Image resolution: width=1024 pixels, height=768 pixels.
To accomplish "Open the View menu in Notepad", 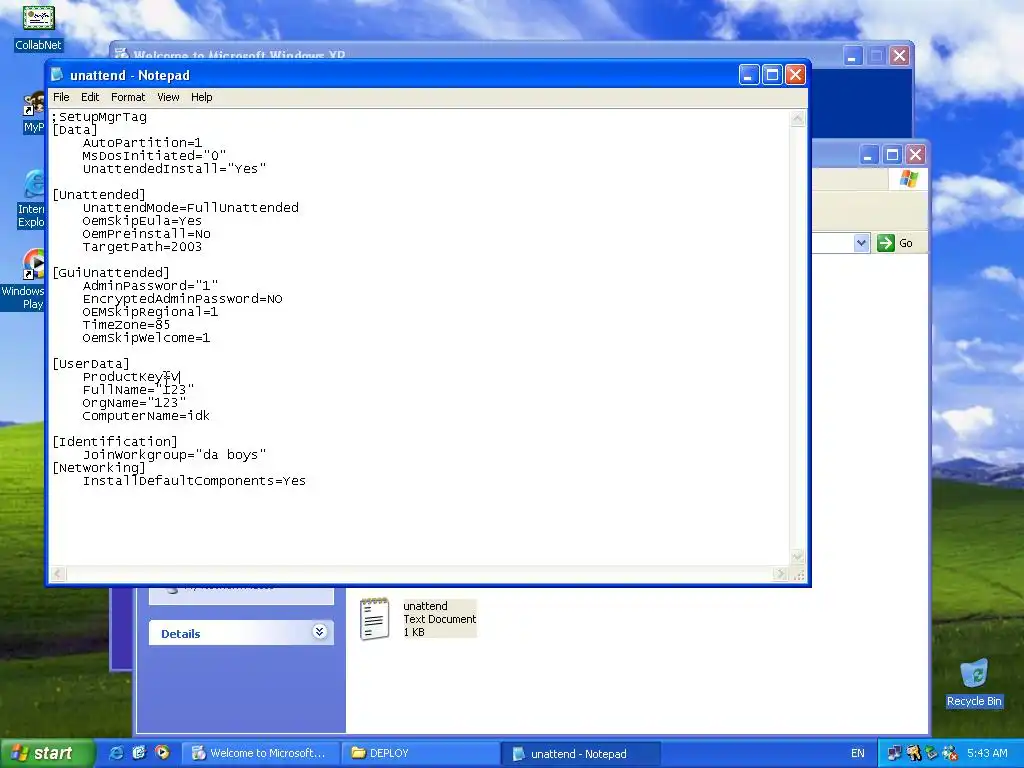I will pos(168,97).
